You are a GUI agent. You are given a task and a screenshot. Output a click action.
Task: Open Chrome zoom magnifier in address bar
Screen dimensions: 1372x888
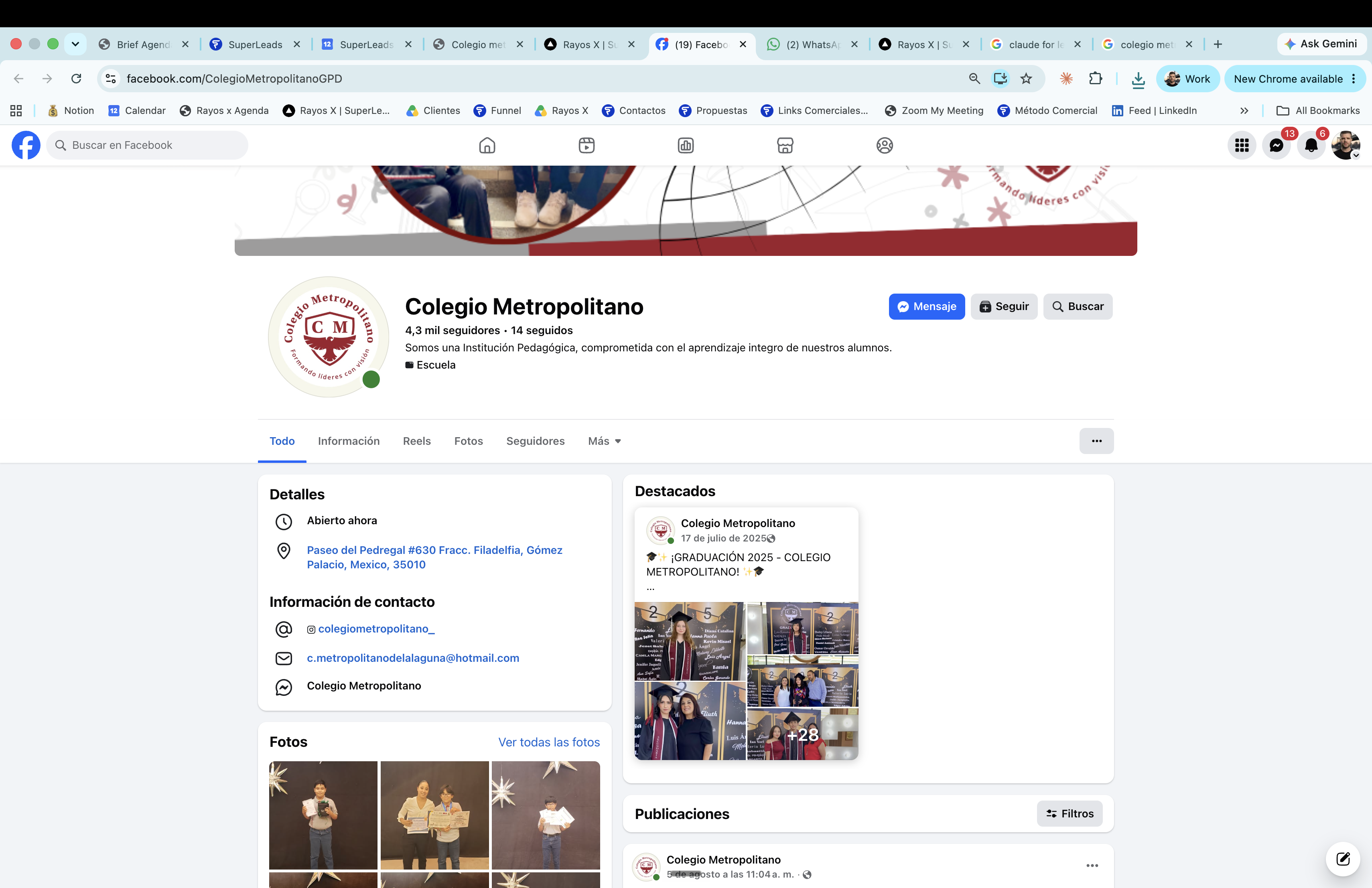point(974,79)
